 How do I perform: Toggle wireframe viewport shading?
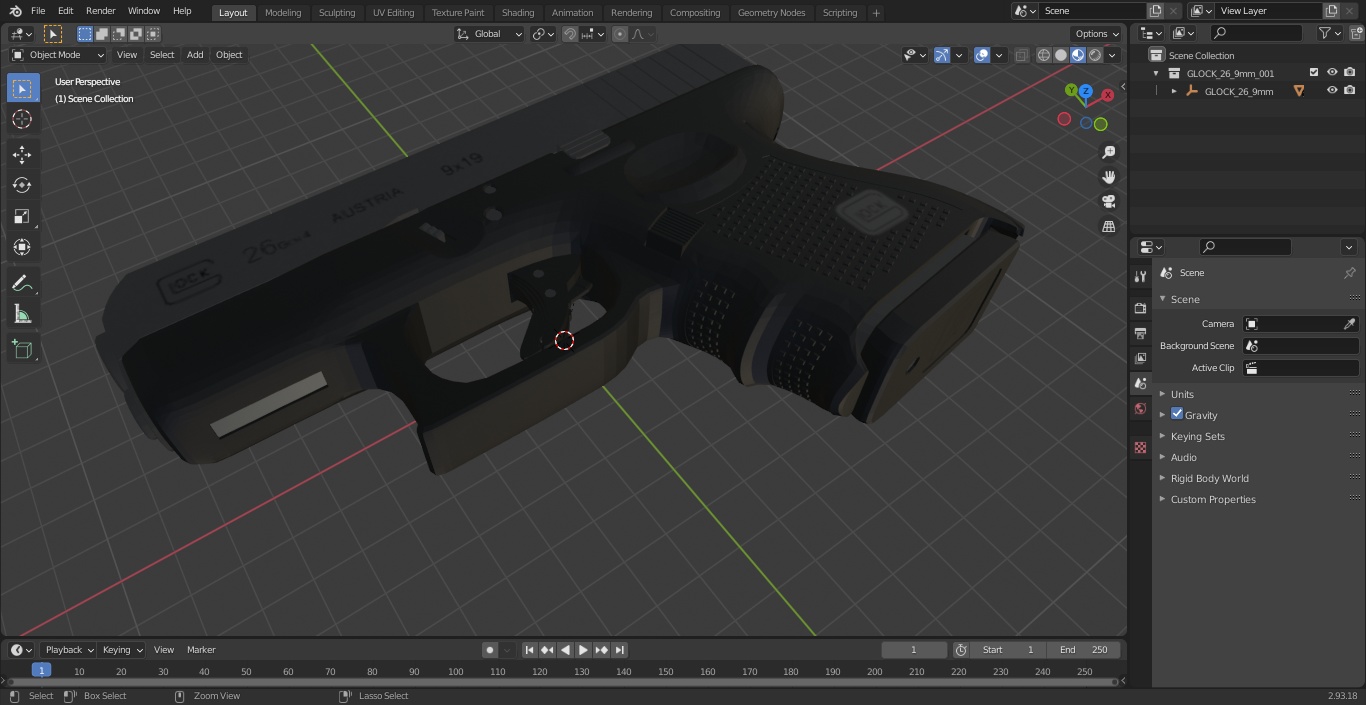click(x=1044, y=55)
